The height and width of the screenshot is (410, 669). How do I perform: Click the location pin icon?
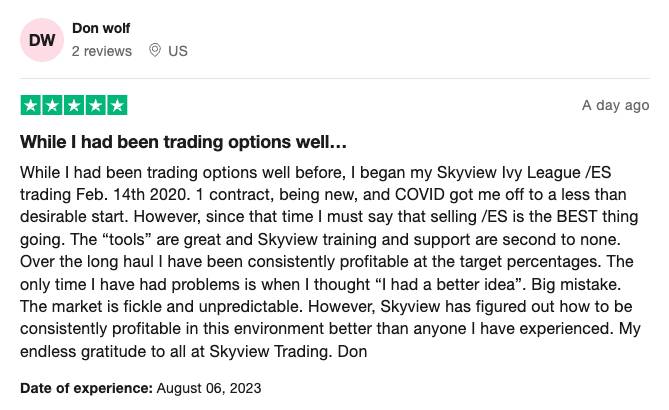[155, 50]
